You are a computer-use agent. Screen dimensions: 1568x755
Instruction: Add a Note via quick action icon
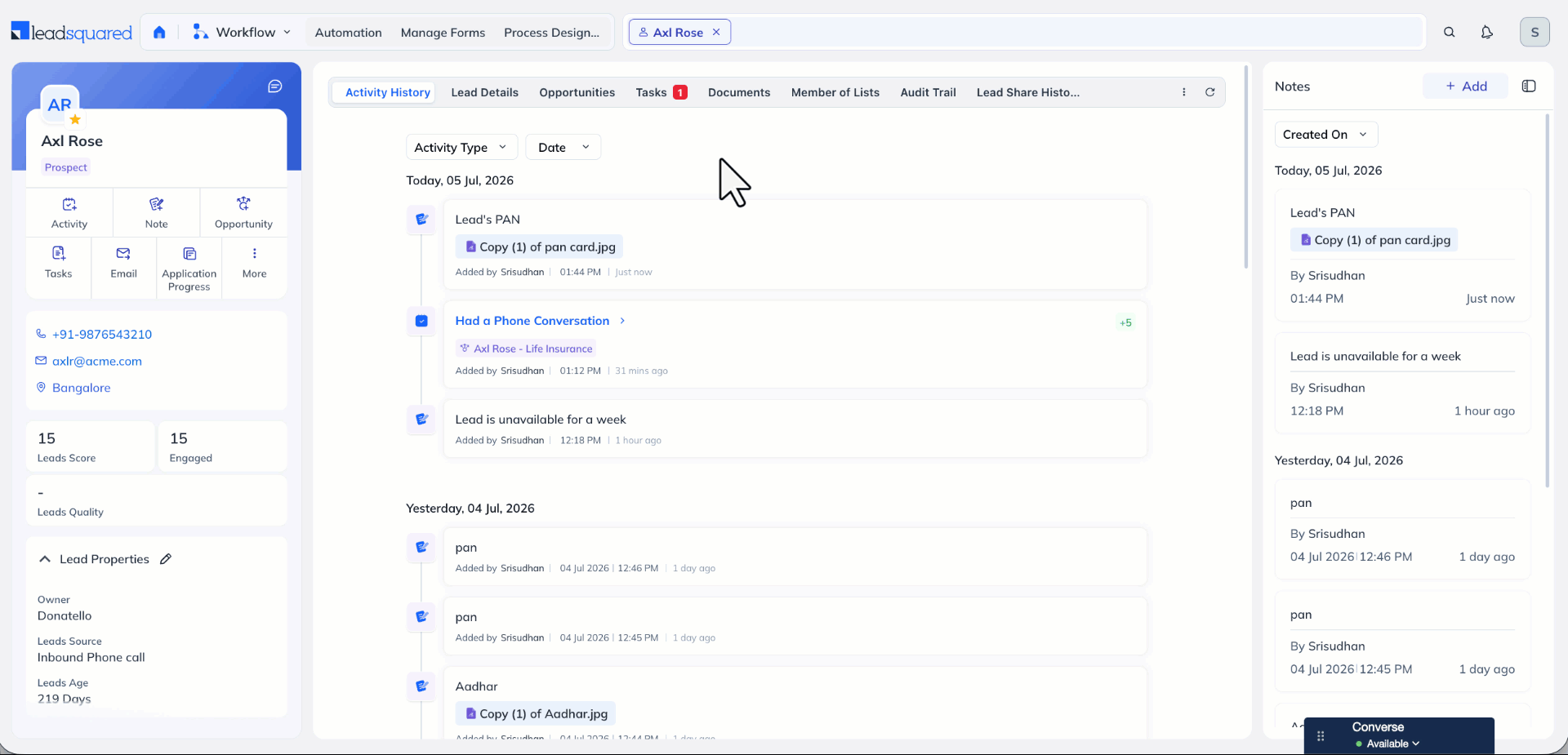(156, 204)
